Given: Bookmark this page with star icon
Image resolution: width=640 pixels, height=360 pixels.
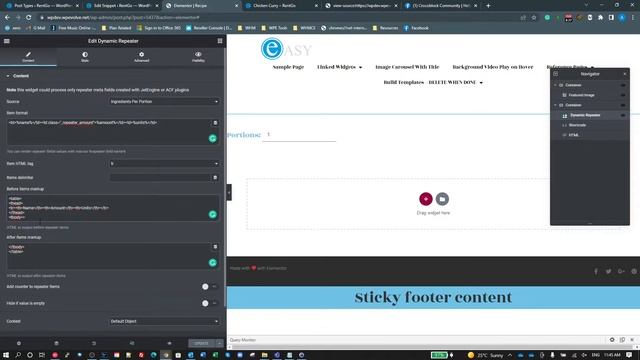Looking at the screenshot, I should click(x=533, y=18).
